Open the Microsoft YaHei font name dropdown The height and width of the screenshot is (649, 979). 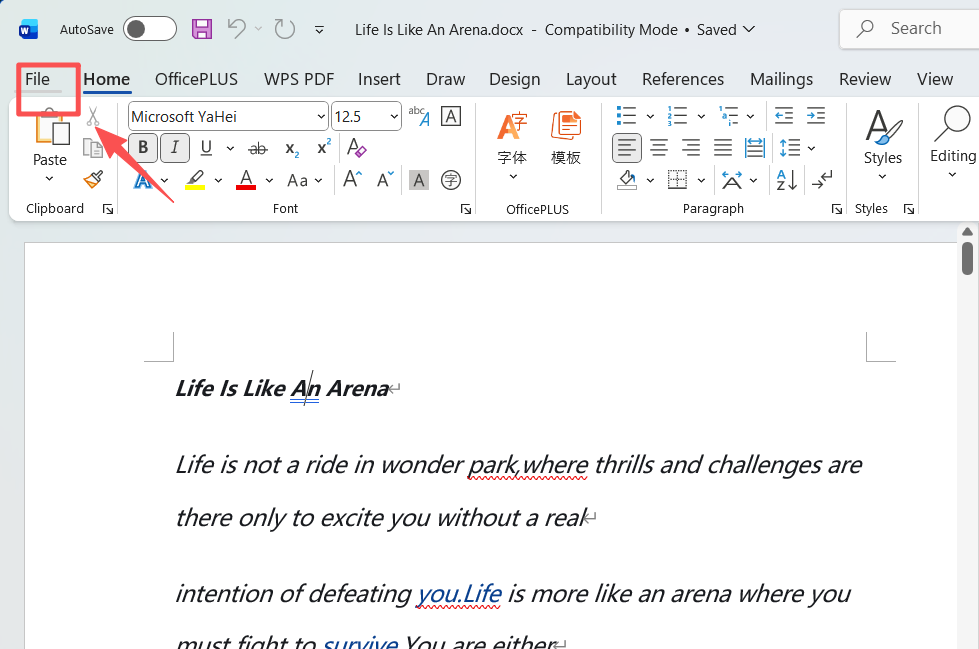[x=320, y=117]
